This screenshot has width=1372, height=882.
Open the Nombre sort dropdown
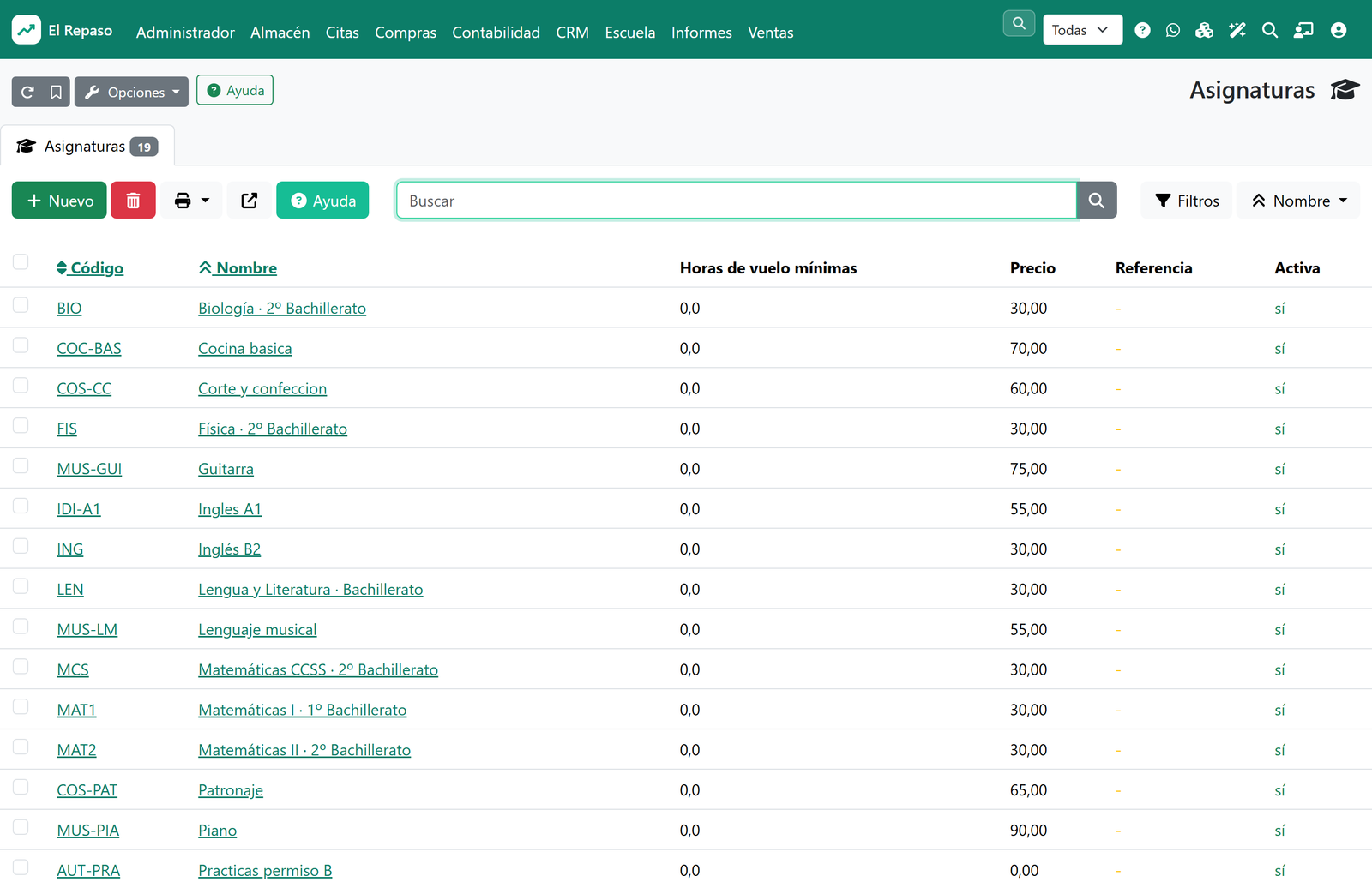coord(1298,201)
